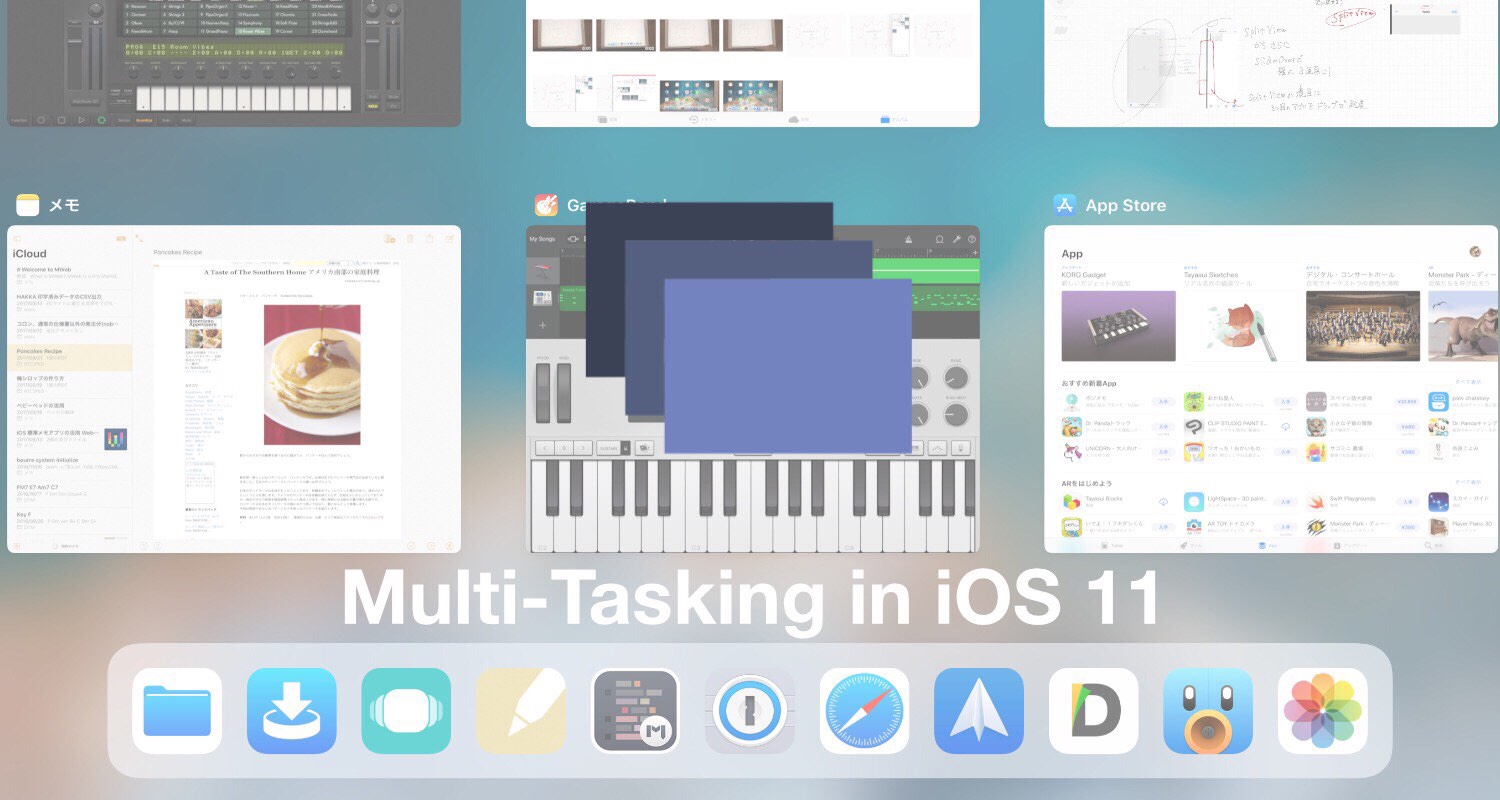Click the pancake photo in the note
This screenshot has width=1500, height=800.
[312, 374]
